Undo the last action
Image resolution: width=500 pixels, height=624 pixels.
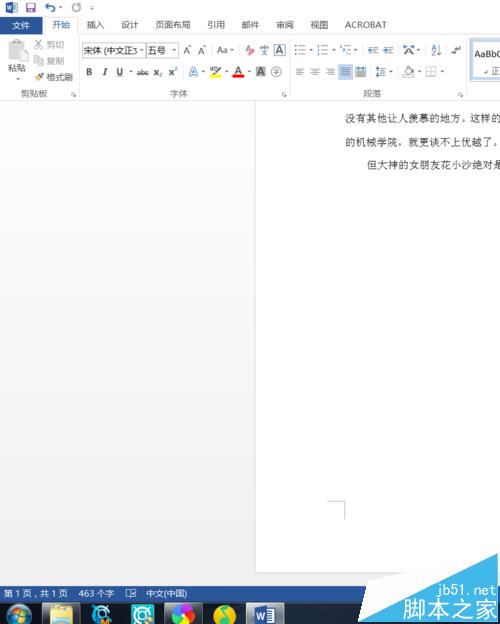point(50,8)
